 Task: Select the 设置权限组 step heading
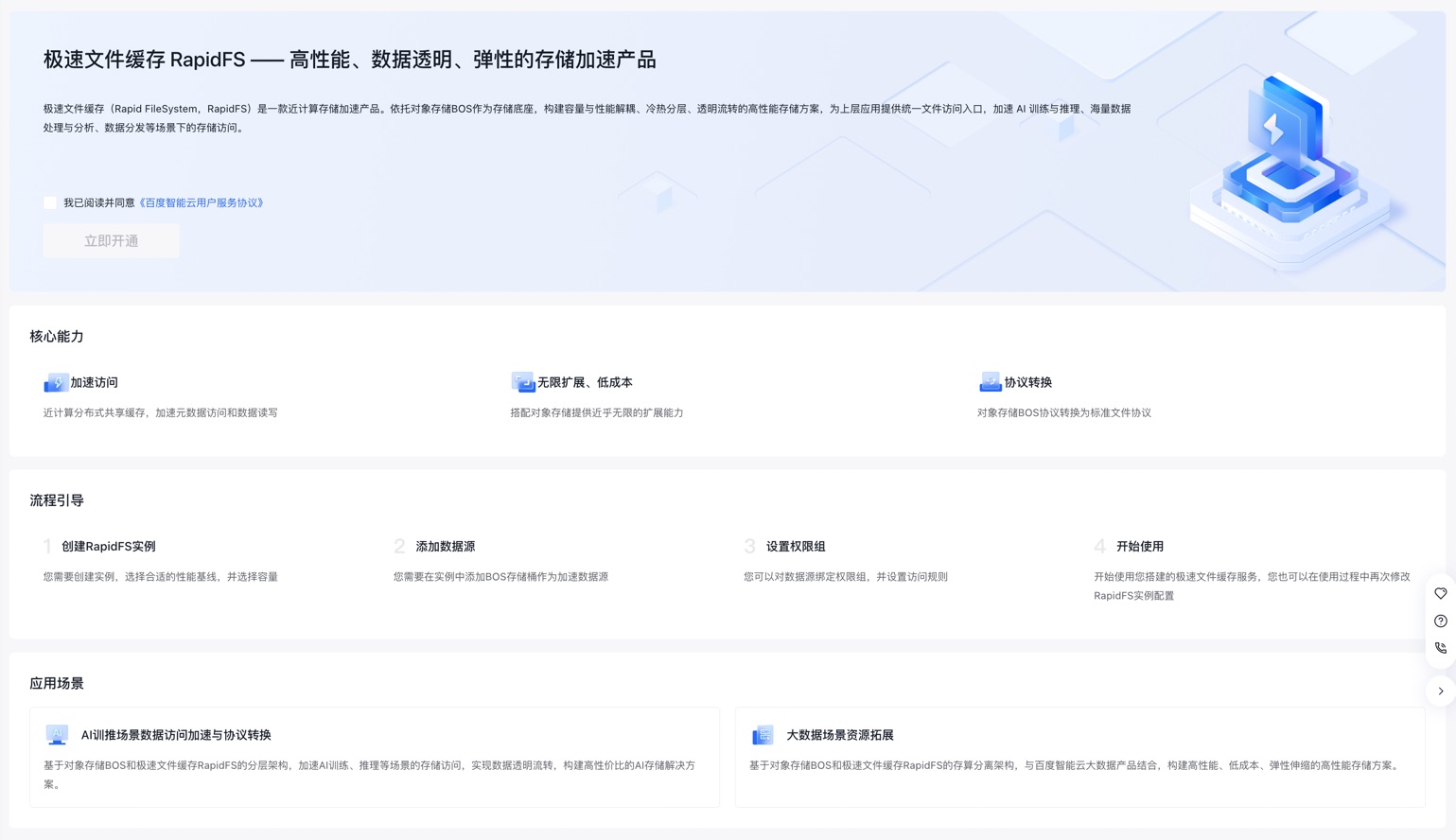point(796,547)
